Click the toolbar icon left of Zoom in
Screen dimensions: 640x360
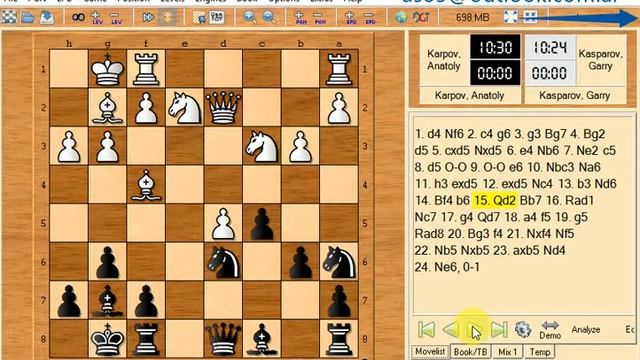tap(217, 17)
